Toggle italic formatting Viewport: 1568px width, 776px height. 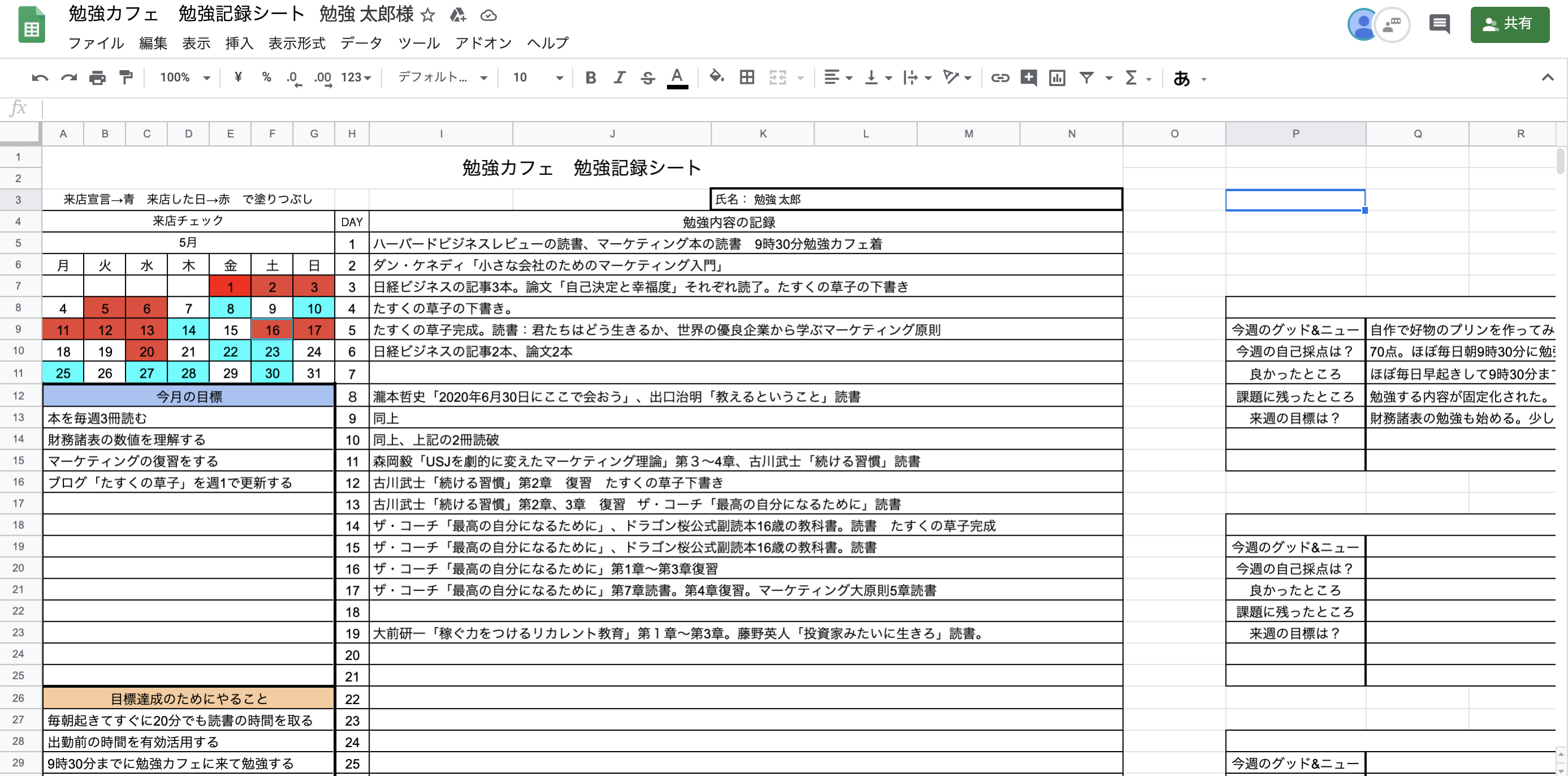(619, 77)
